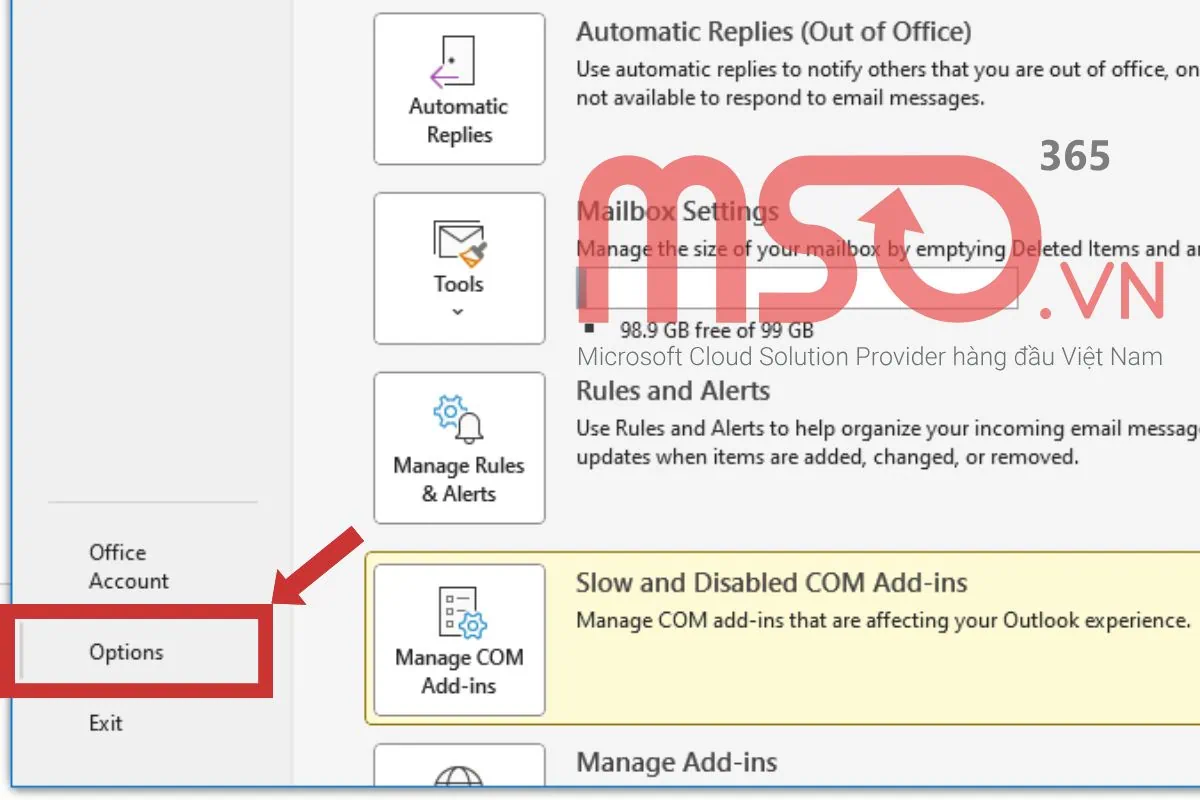Click the mailbox storage usage bar
This screenshot has width=1200, height=800.
point(790,288)
